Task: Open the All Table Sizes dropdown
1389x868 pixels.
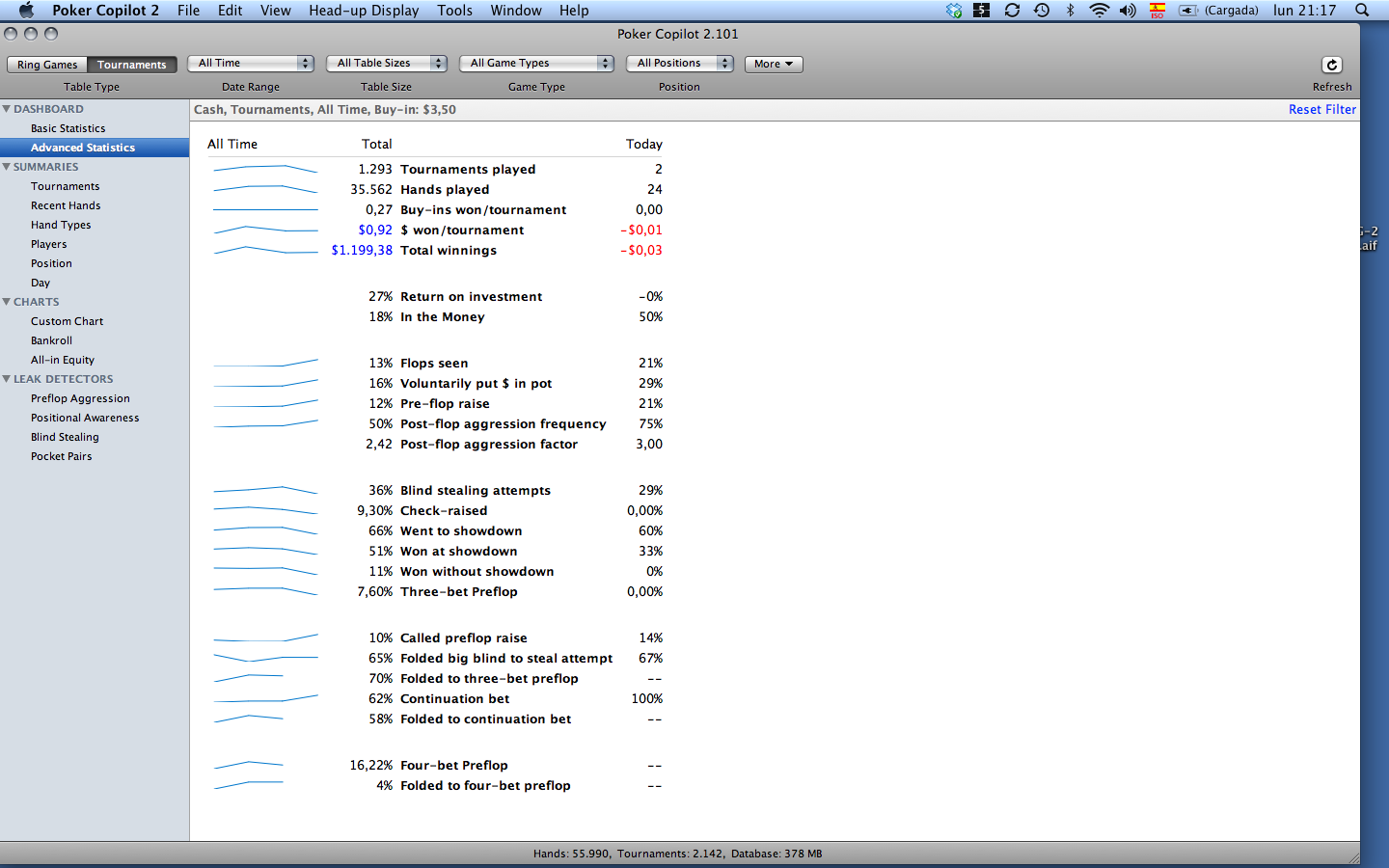Action: (386, 63)
